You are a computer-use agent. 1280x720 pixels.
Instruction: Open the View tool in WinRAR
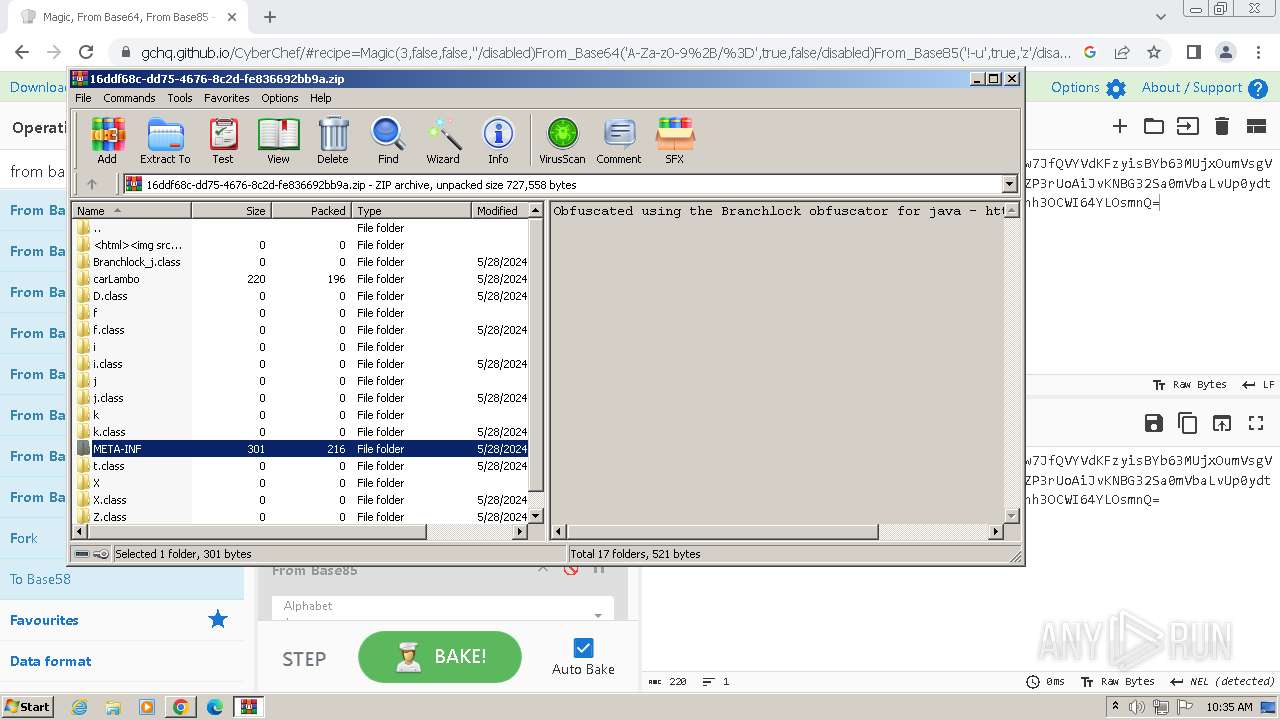278,141
